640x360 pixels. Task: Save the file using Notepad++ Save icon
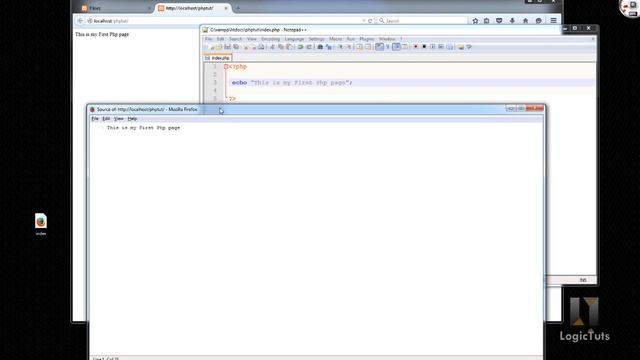[227, 47]
